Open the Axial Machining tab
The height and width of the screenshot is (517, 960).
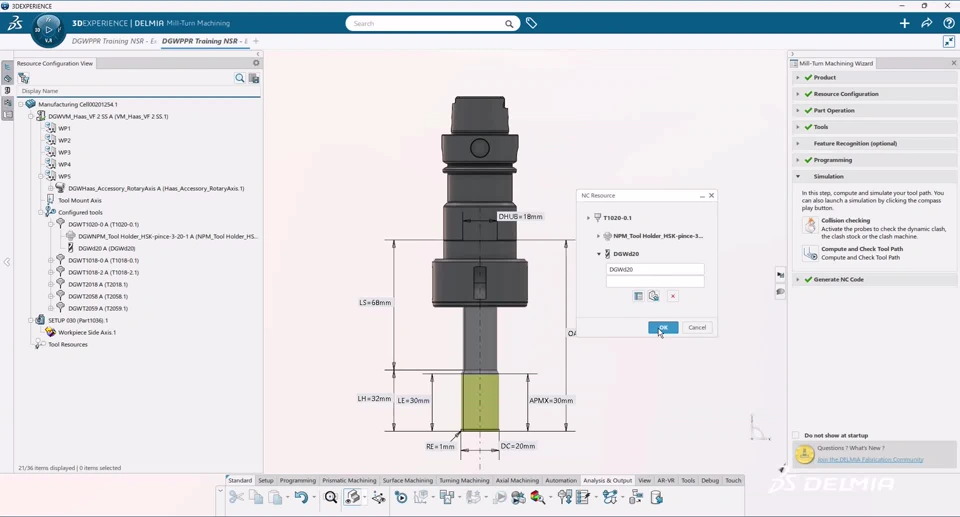(517, 480)
